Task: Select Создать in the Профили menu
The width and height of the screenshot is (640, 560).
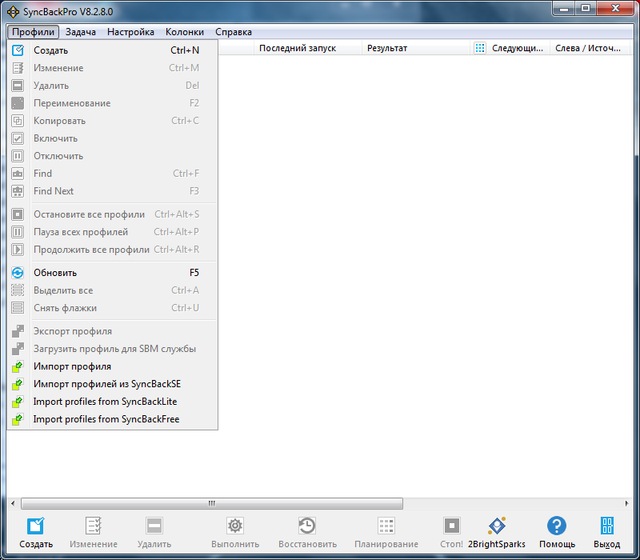Action: [x=51, y=50]
